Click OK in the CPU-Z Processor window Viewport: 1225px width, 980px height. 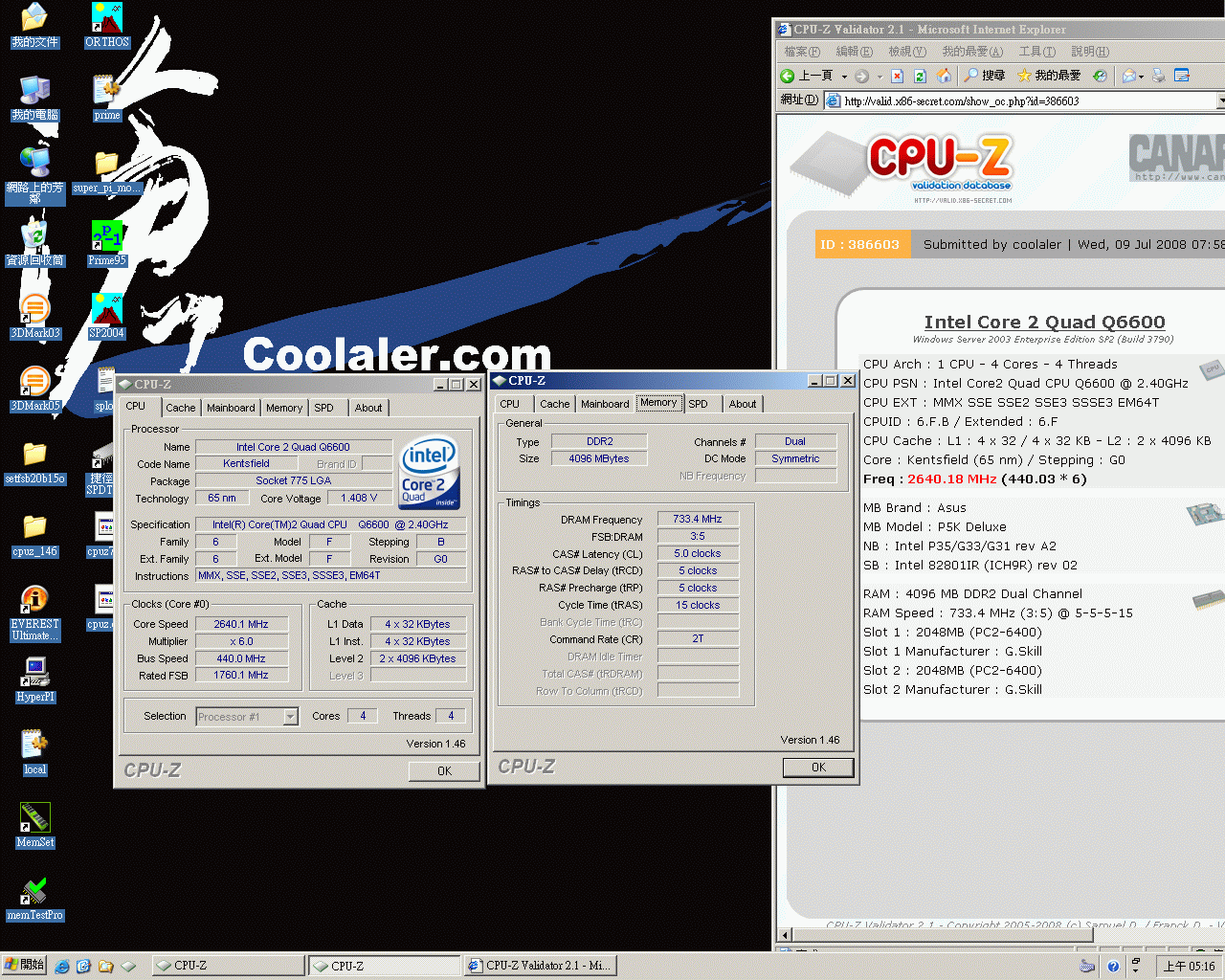(x=444, y=771)
